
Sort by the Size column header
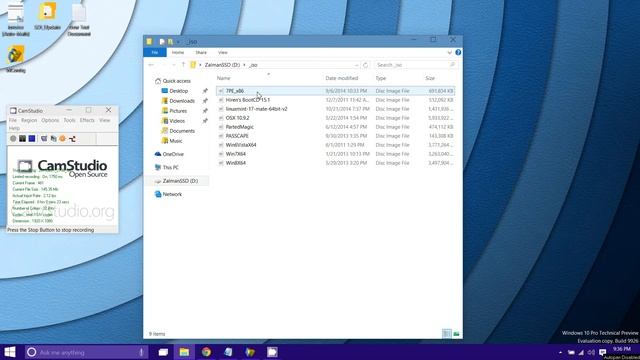[430, 78]
